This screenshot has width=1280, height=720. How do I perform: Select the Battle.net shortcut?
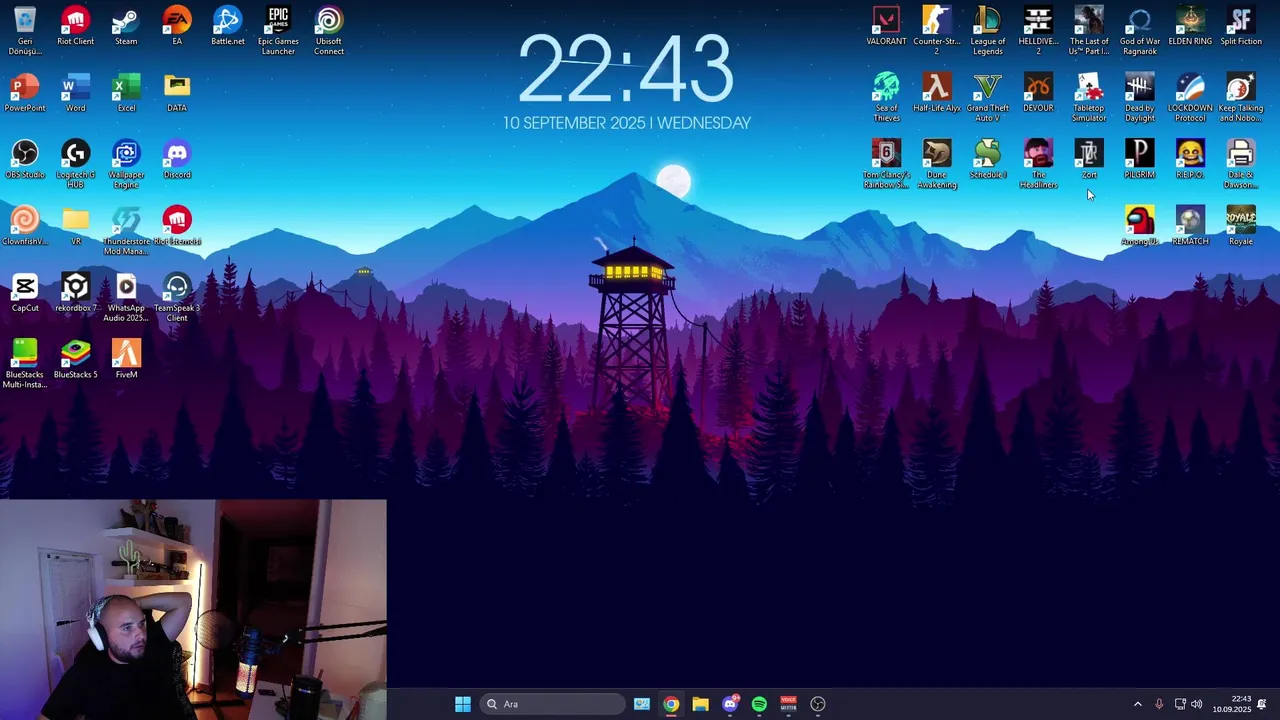[227, 27]
